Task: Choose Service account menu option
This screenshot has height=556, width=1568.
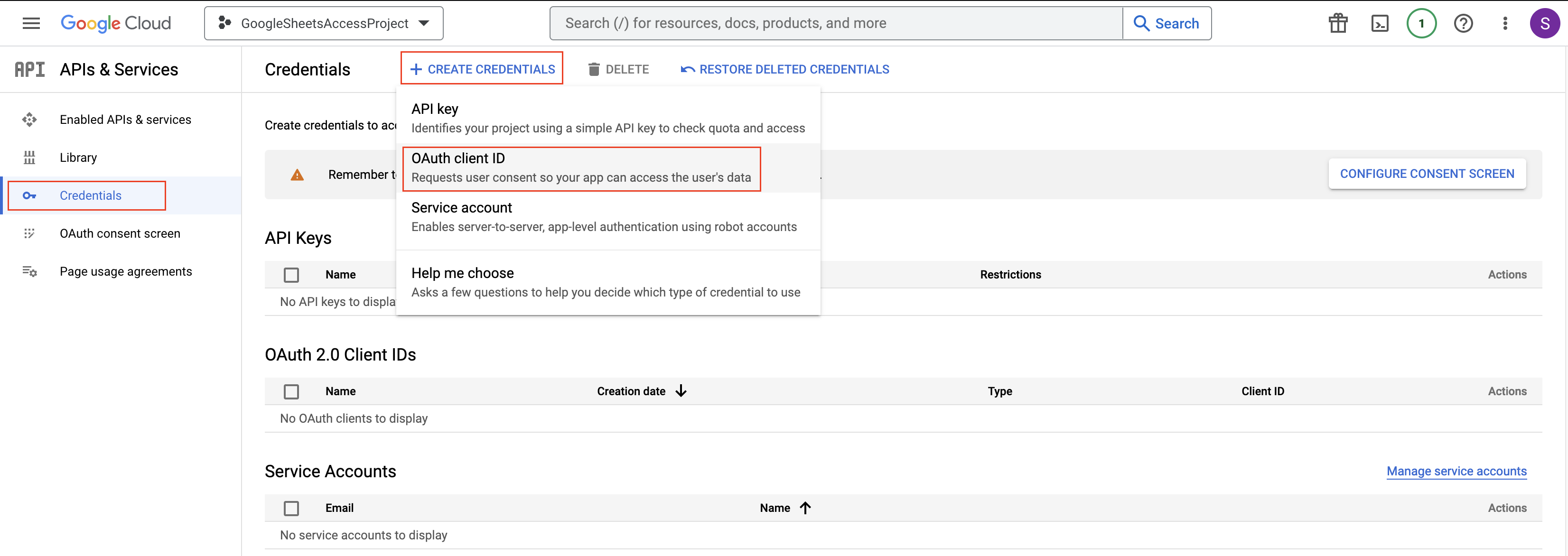Action: (603, 217)
